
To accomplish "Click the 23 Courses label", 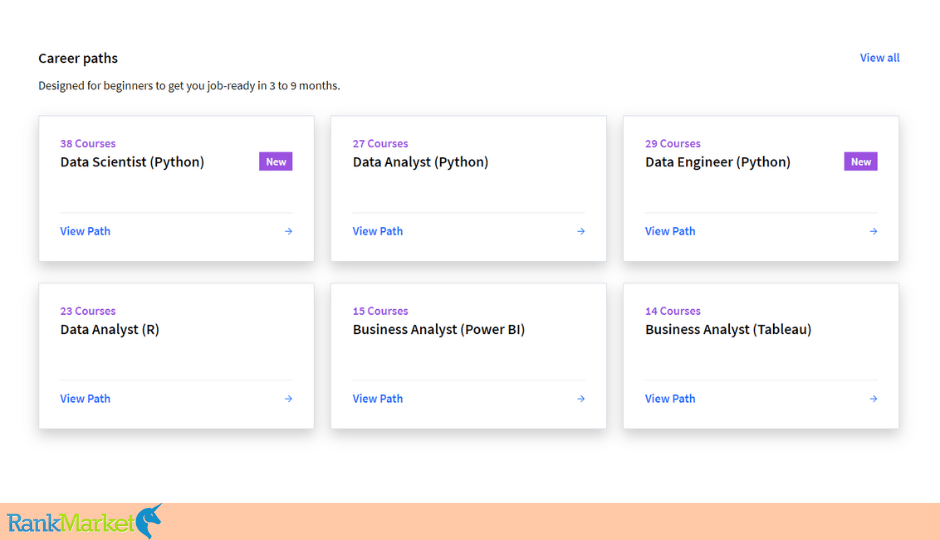I will 88,311.
